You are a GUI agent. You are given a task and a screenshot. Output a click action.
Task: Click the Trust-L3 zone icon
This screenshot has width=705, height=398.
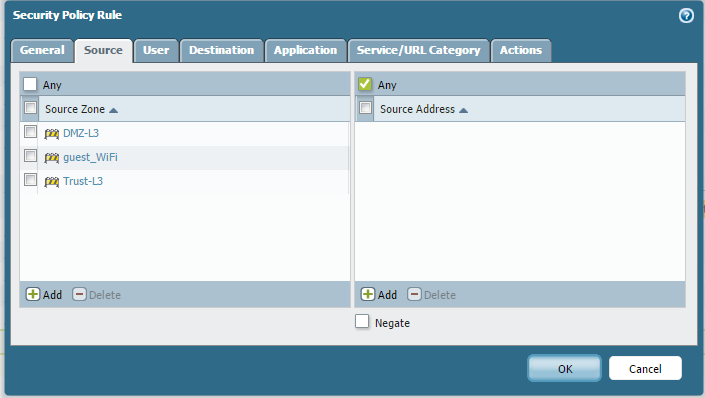(52, 181)
